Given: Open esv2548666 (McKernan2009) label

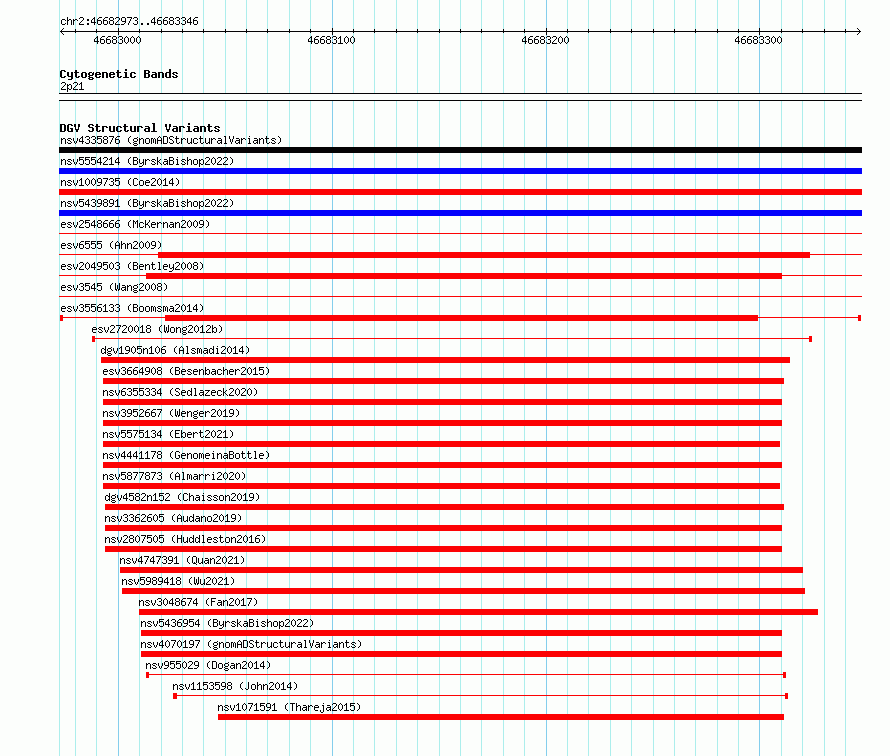Looking at the screenshot, I should point(135,224).
